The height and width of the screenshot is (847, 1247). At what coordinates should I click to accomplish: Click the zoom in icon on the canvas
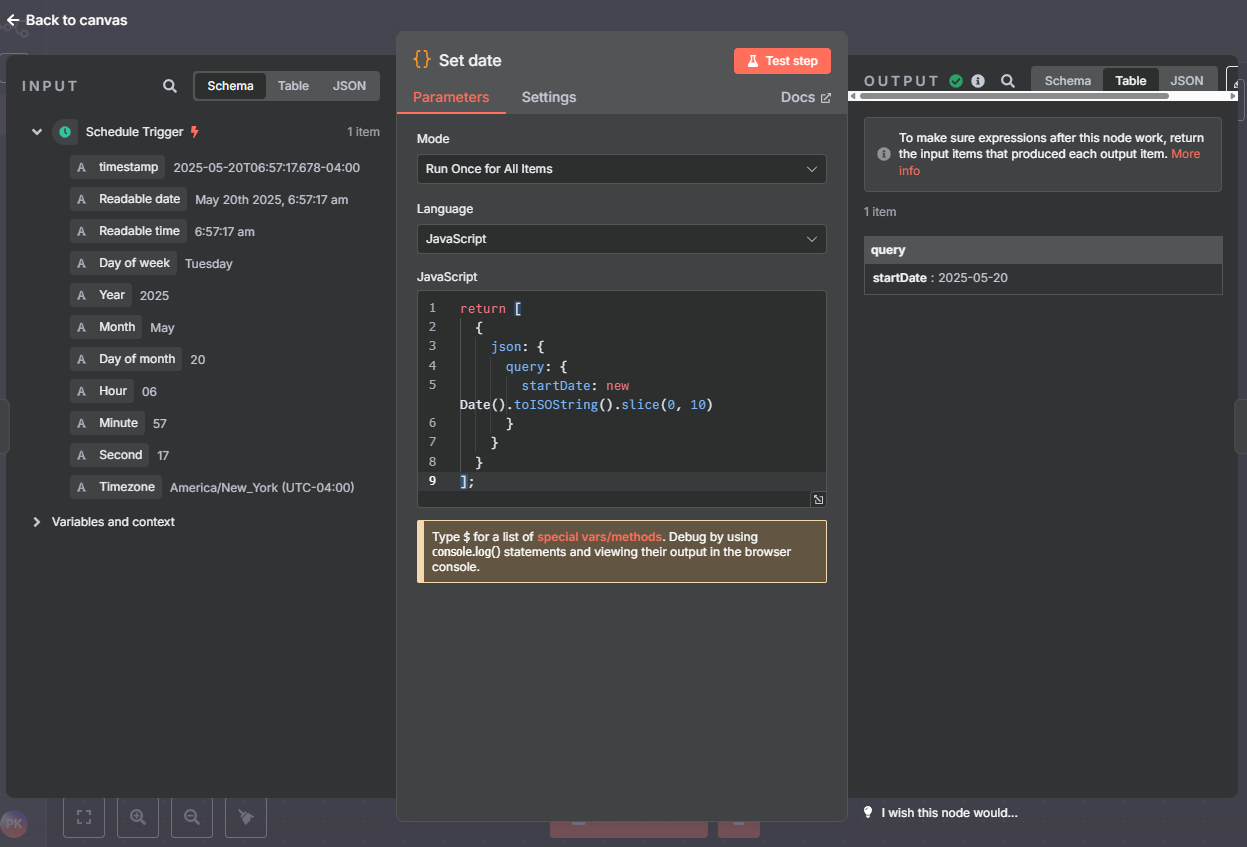coord(138,817)
